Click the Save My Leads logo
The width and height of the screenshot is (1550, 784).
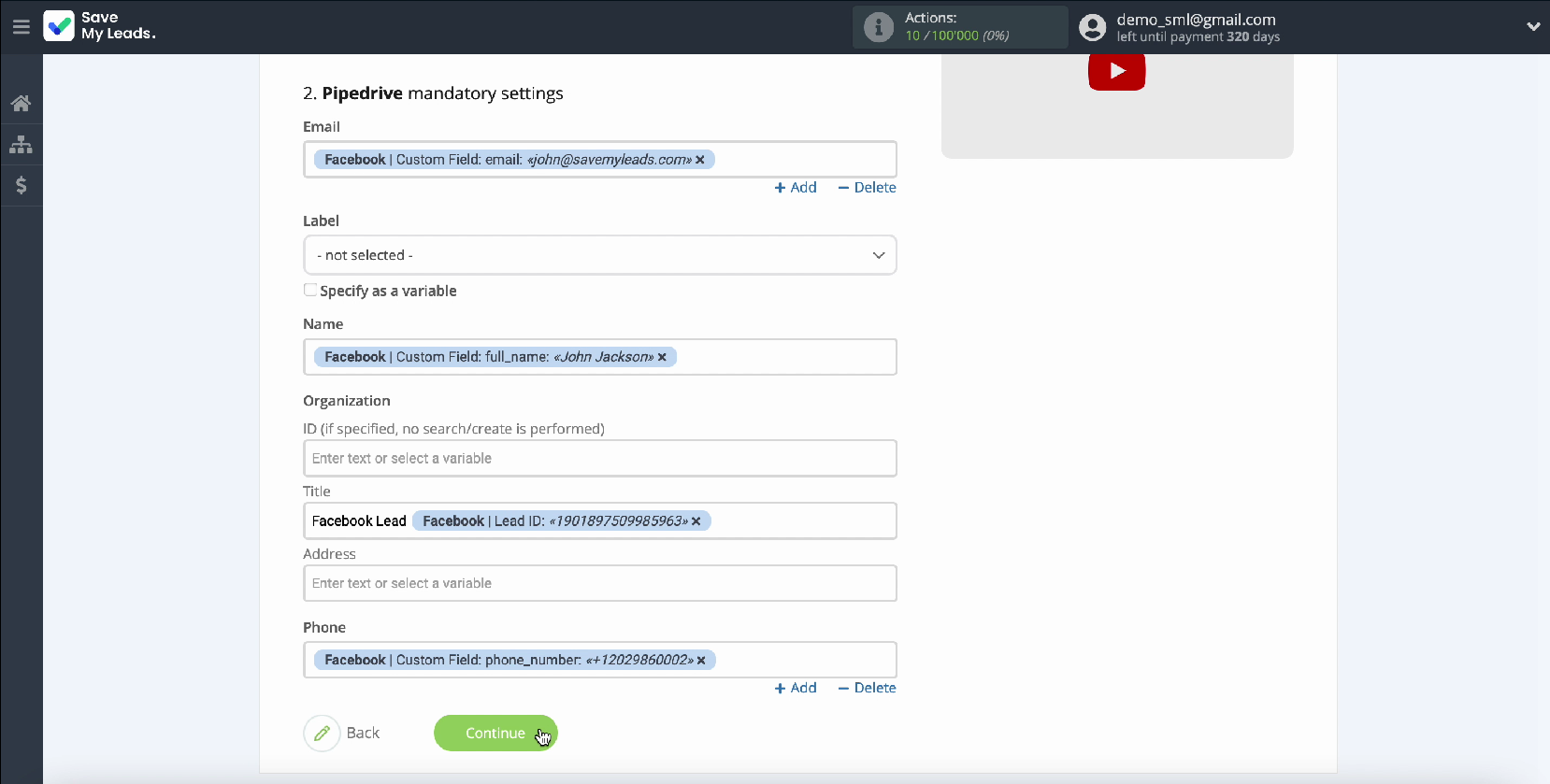tap(99, 26)
